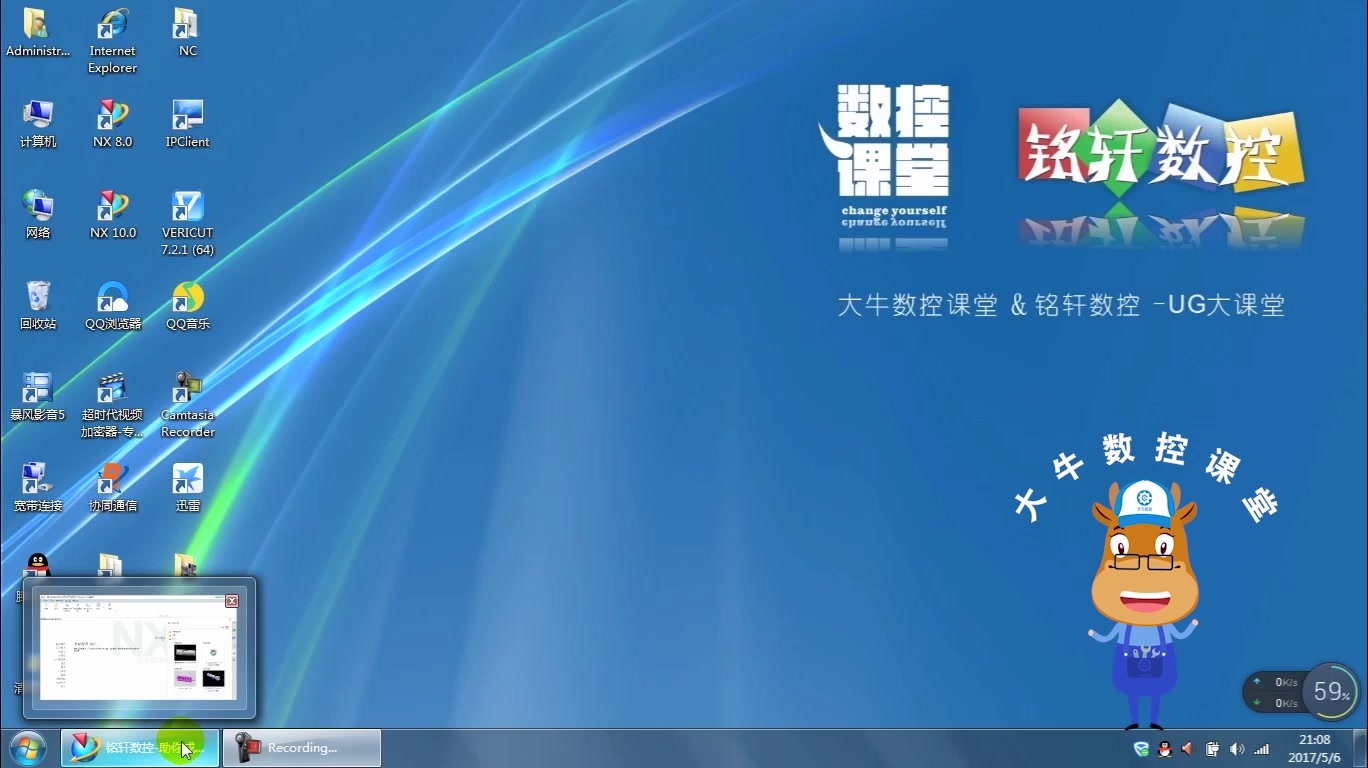This screenshot has height=768, width=1368.
Task: Open 迅雷 download manager
Action: click(186, 479)
